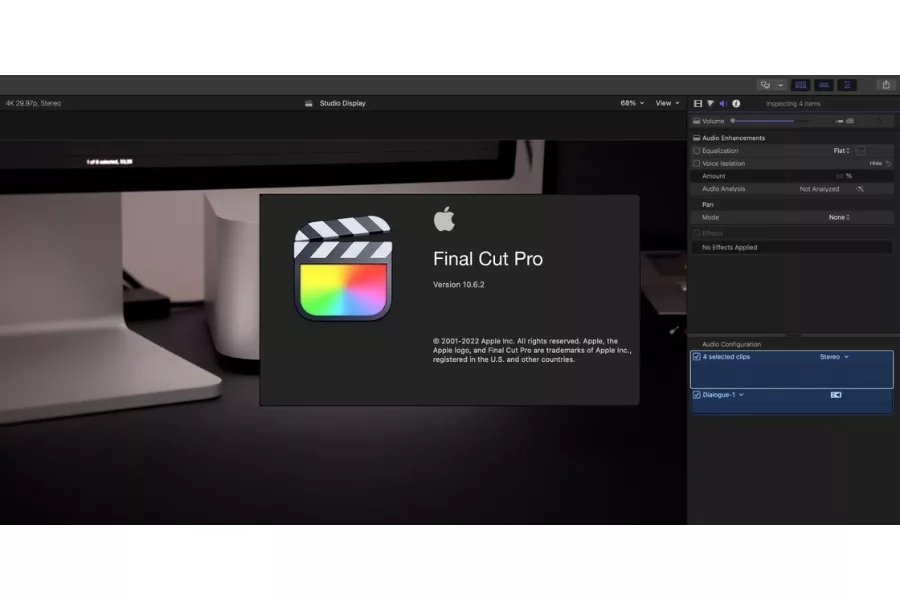Open the equalizer controls icon button
The image size is (900, 600).
[x=860, y=151]
